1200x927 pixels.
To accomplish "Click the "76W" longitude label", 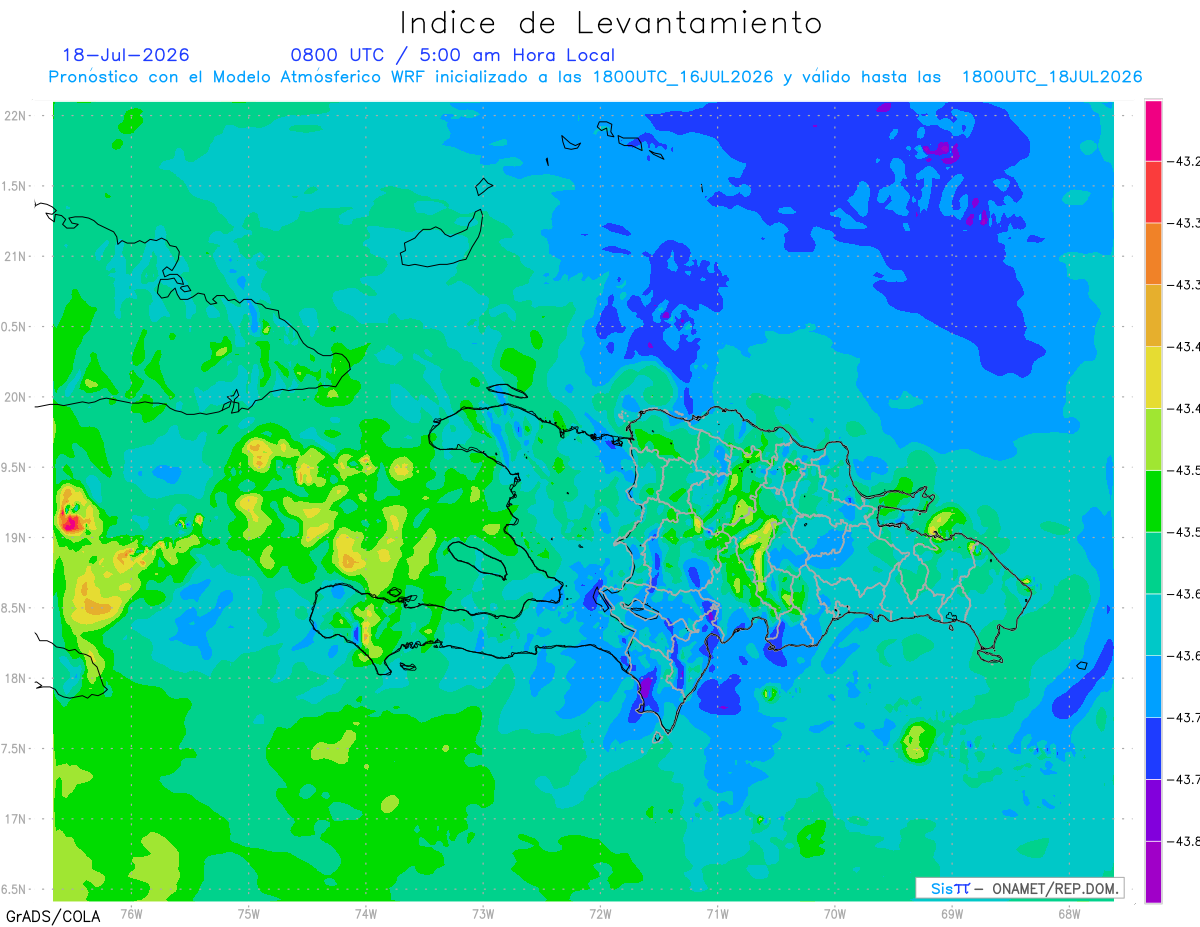I will click(131, 913).
